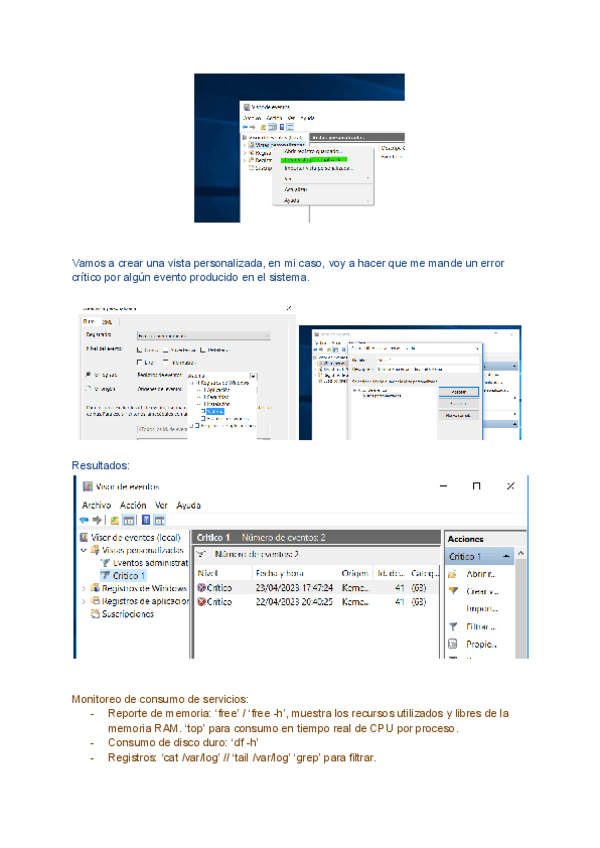Click the critical icon on the 22/04/2023 row
Viewport: 600px width, 848px height.
202,601
